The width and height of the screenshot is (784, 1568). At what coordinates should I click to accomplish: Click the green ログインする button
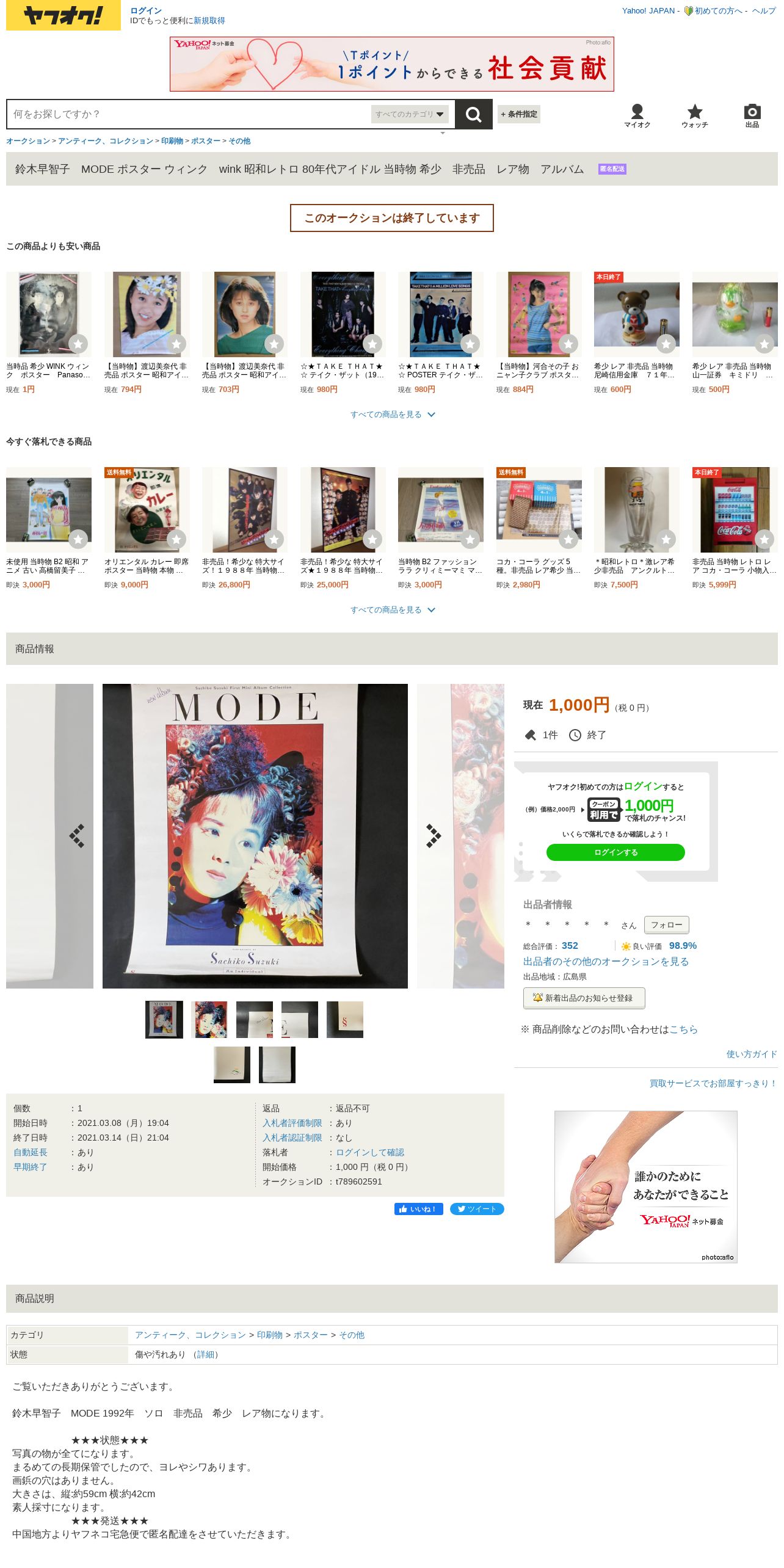point(615,852)
